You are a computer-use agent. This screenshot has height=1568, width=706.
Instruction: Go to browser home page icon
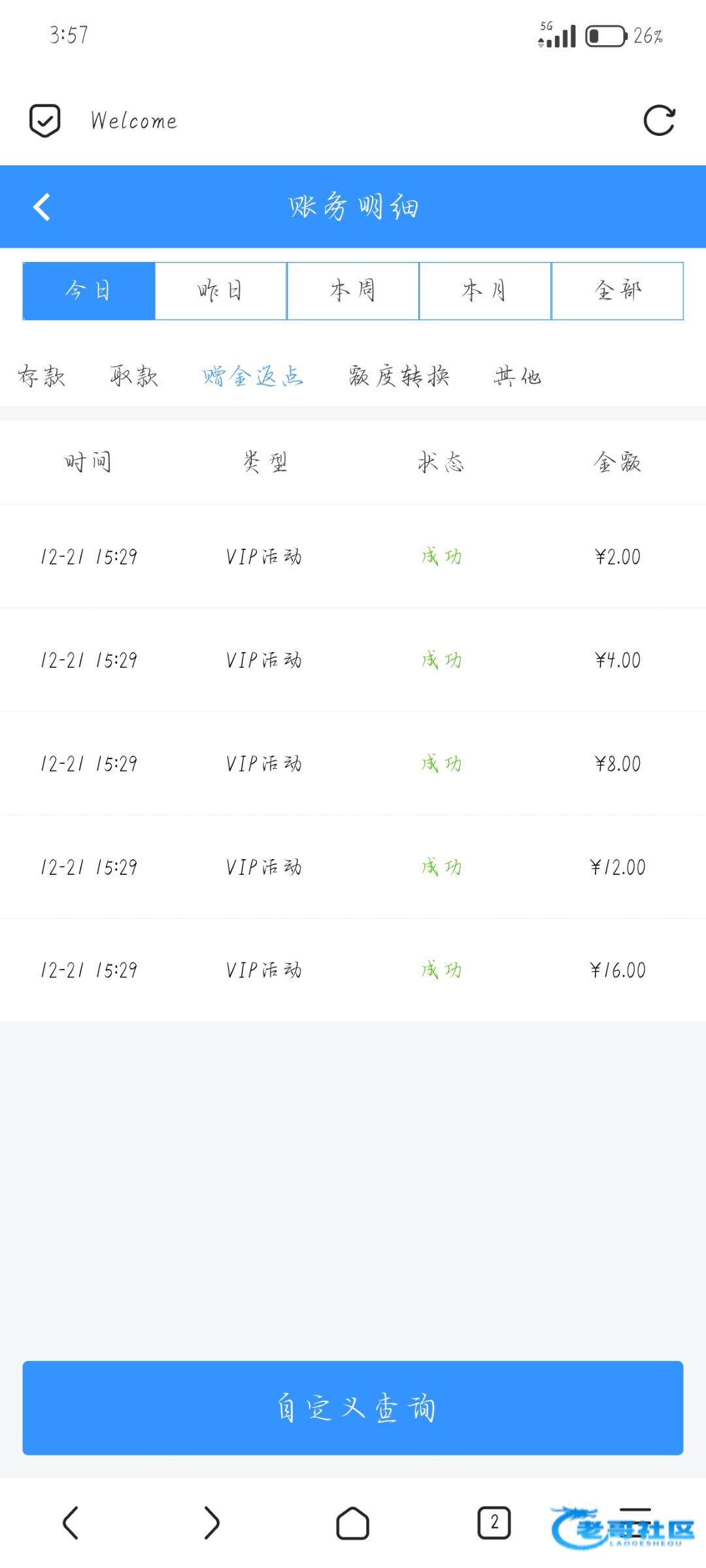[352, 1524]
